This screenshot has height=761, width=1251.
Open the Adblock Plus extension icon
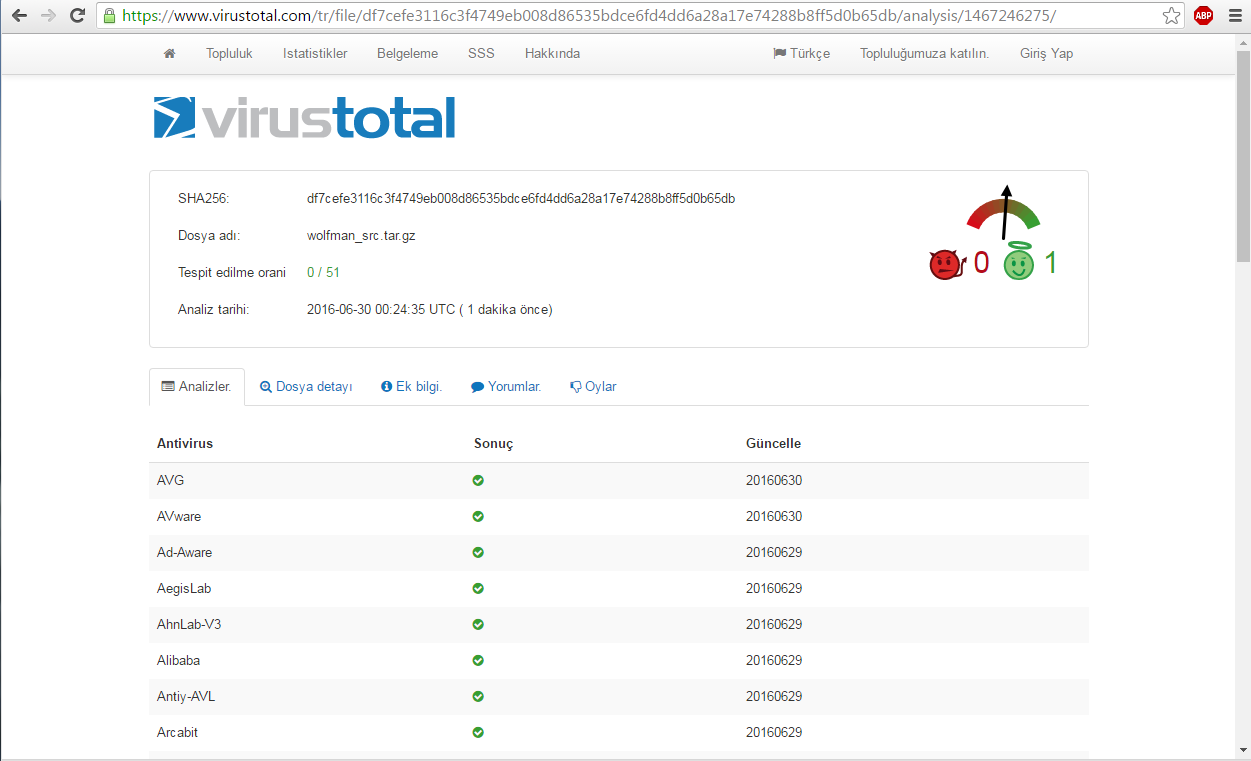[x=1203, y=16]
